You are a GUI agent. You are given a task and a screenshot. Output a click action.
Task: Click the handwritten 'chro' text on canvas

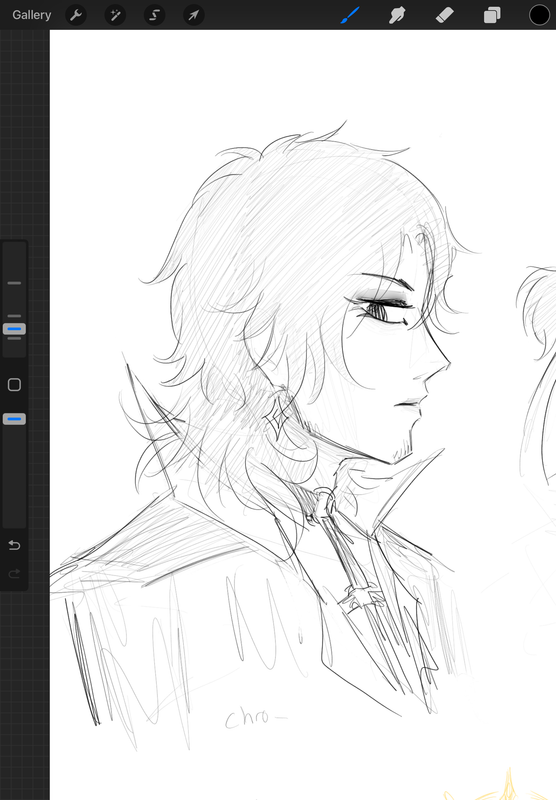tap(247, 718)
